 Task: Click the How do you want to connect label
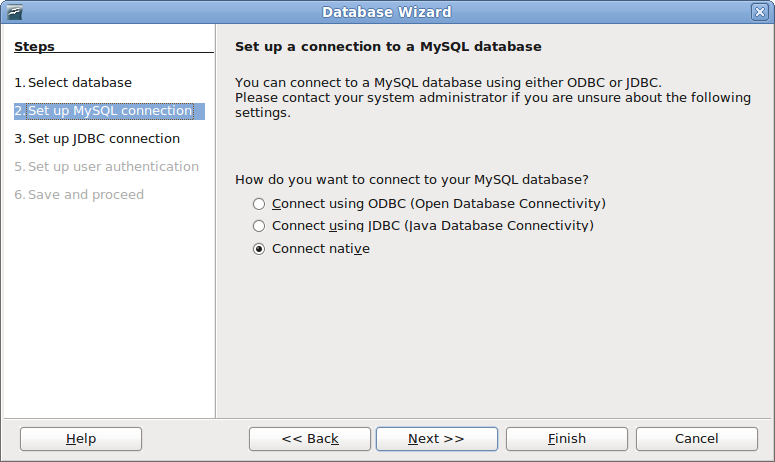coord(412,179)
